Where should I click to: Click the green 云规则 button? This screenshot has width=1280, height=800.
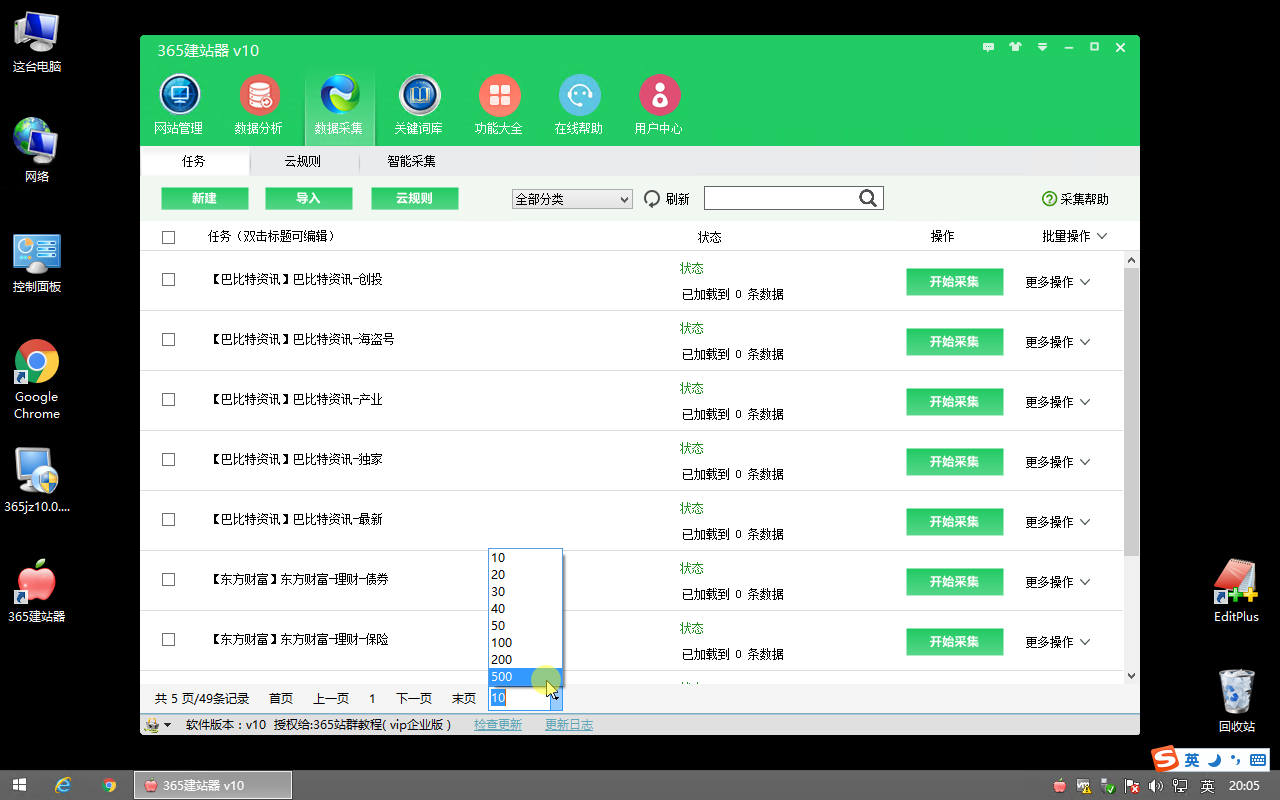tap(414, 199)
